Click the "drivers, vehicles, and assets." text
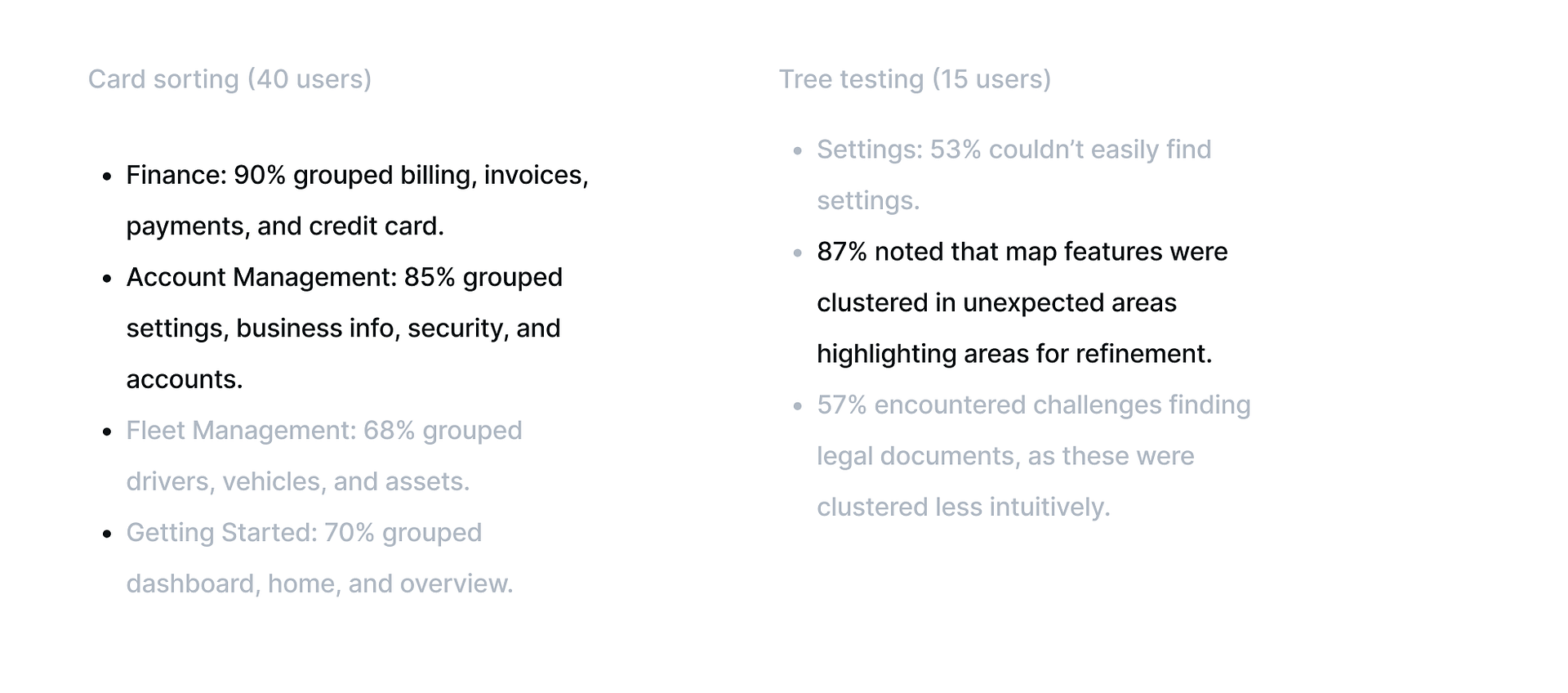Image resolution: width=1568 pixels, height=693 pixels. click(298, 481)
